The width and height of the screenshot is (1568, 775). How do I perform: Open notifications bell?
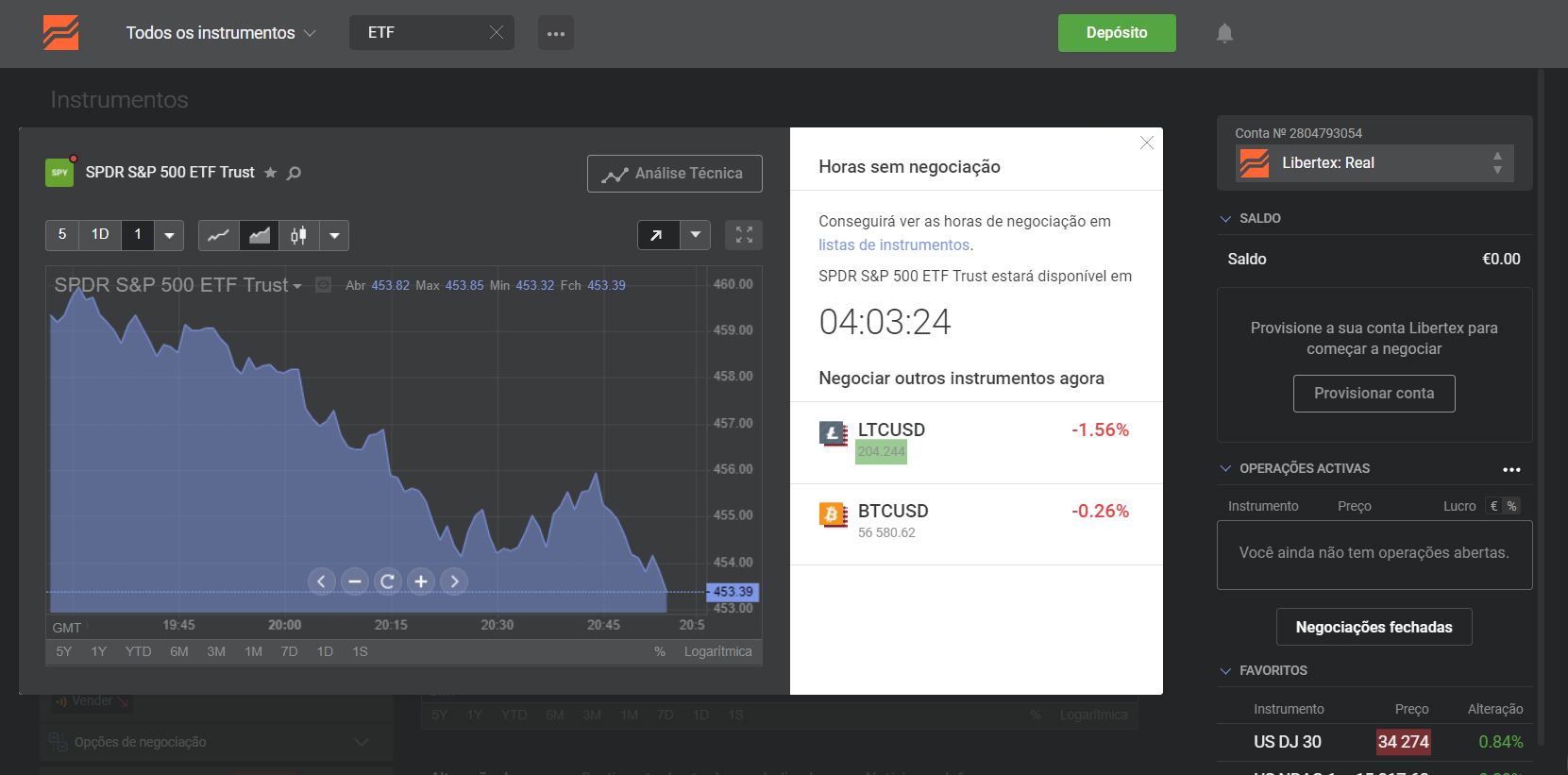point(1224,33)
